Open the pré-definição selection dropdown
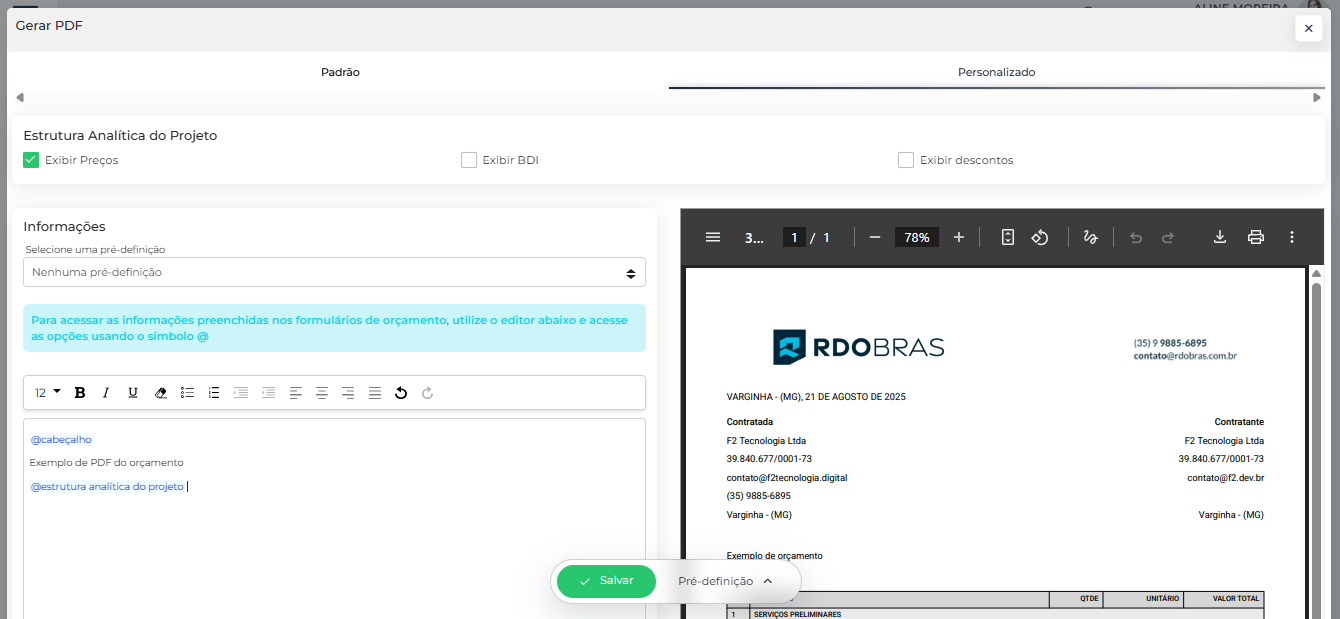 (x=334, y=272)
